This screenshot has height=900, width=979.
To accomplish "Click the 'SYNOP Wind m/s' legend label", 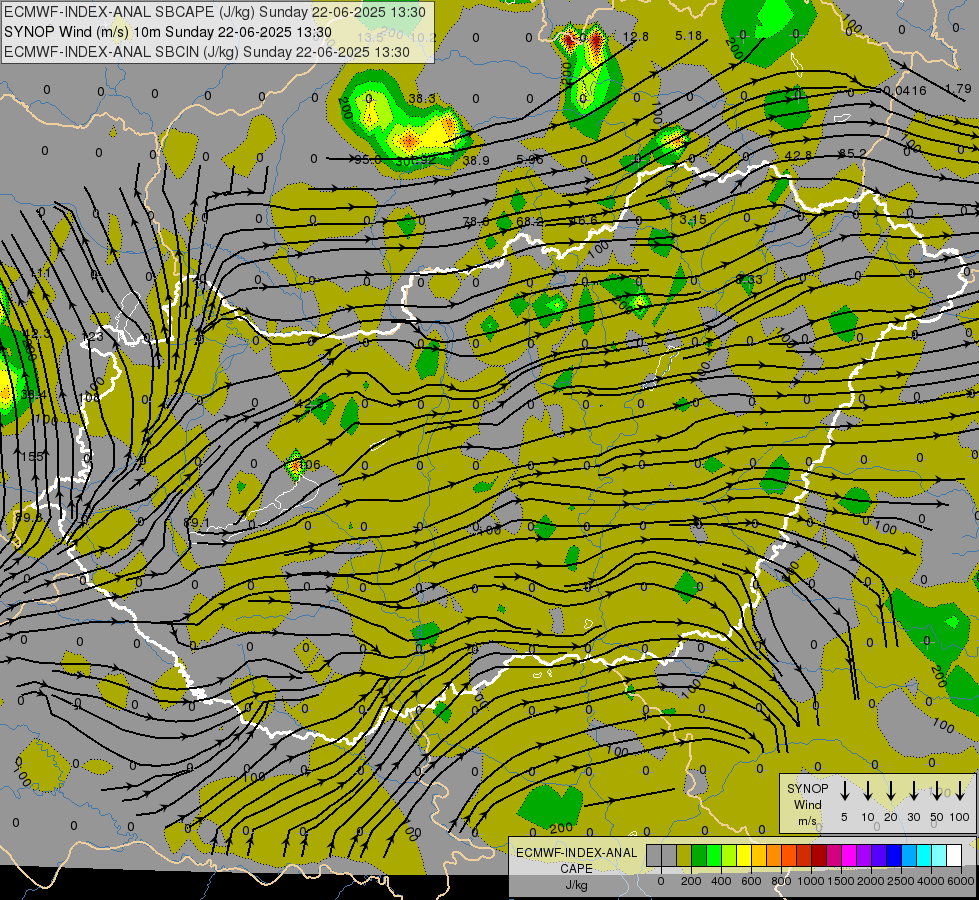I will [x=807, y=805].
